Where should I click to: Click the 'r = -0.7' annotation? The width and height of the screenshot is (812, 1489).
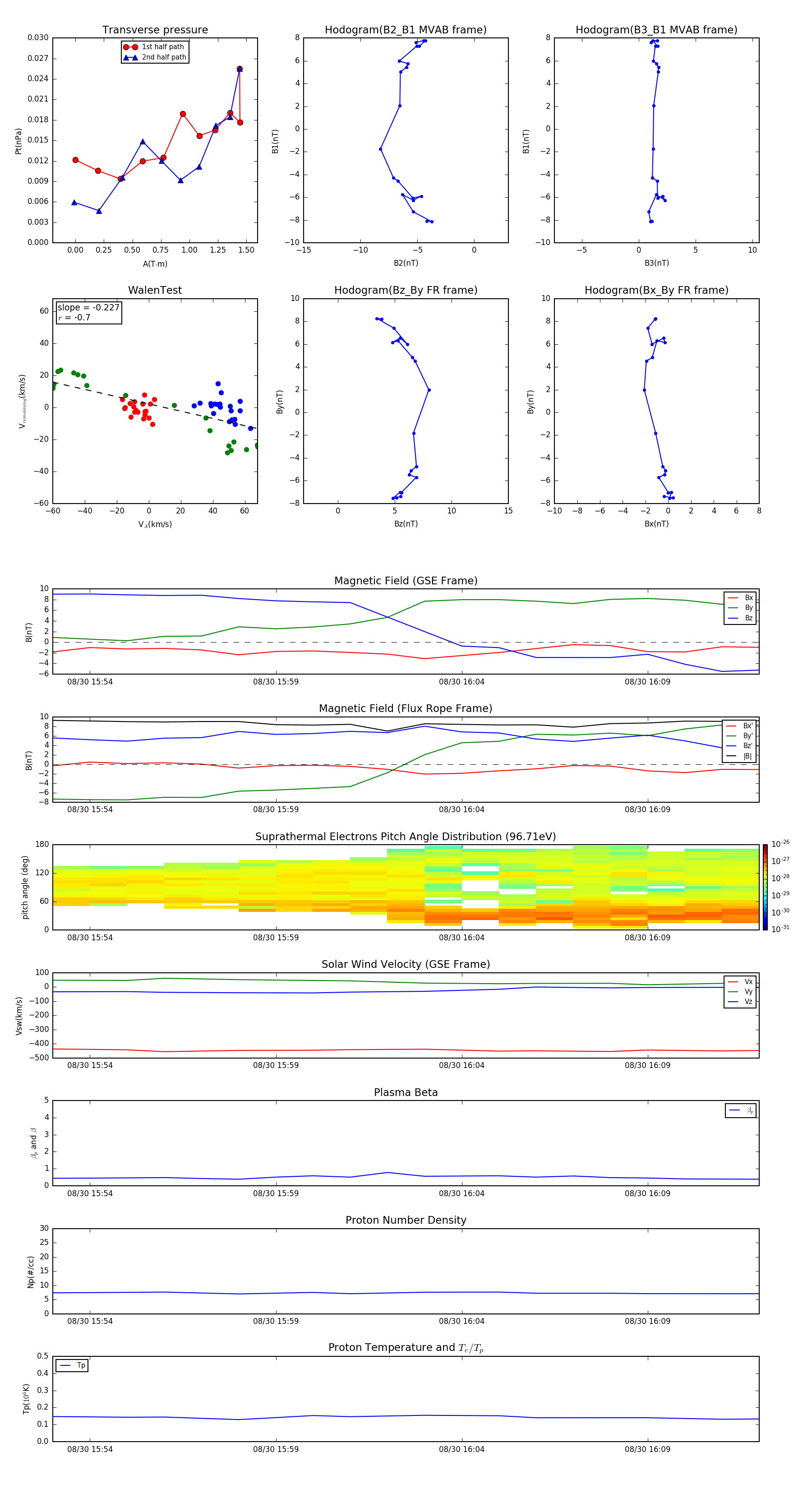pos(74,317)
